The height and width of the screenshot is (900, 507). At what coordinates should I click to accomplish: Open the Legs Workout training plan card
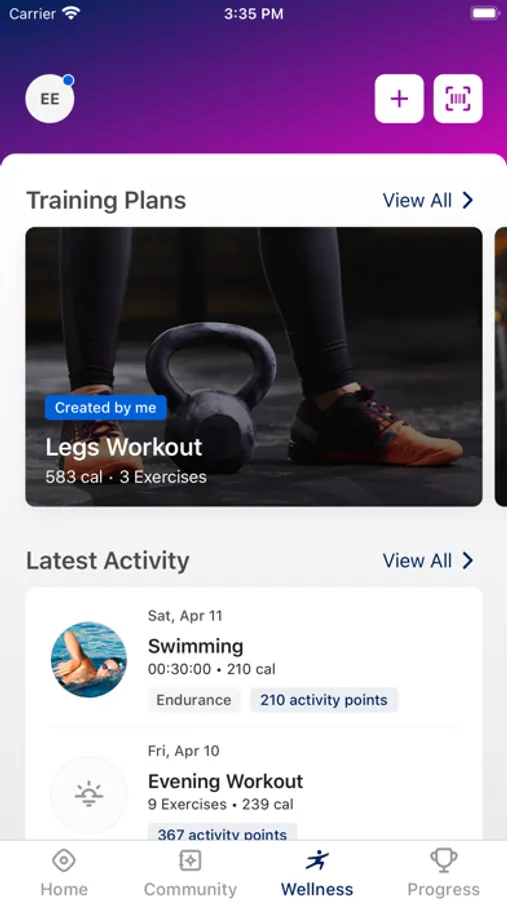[254, 367]
